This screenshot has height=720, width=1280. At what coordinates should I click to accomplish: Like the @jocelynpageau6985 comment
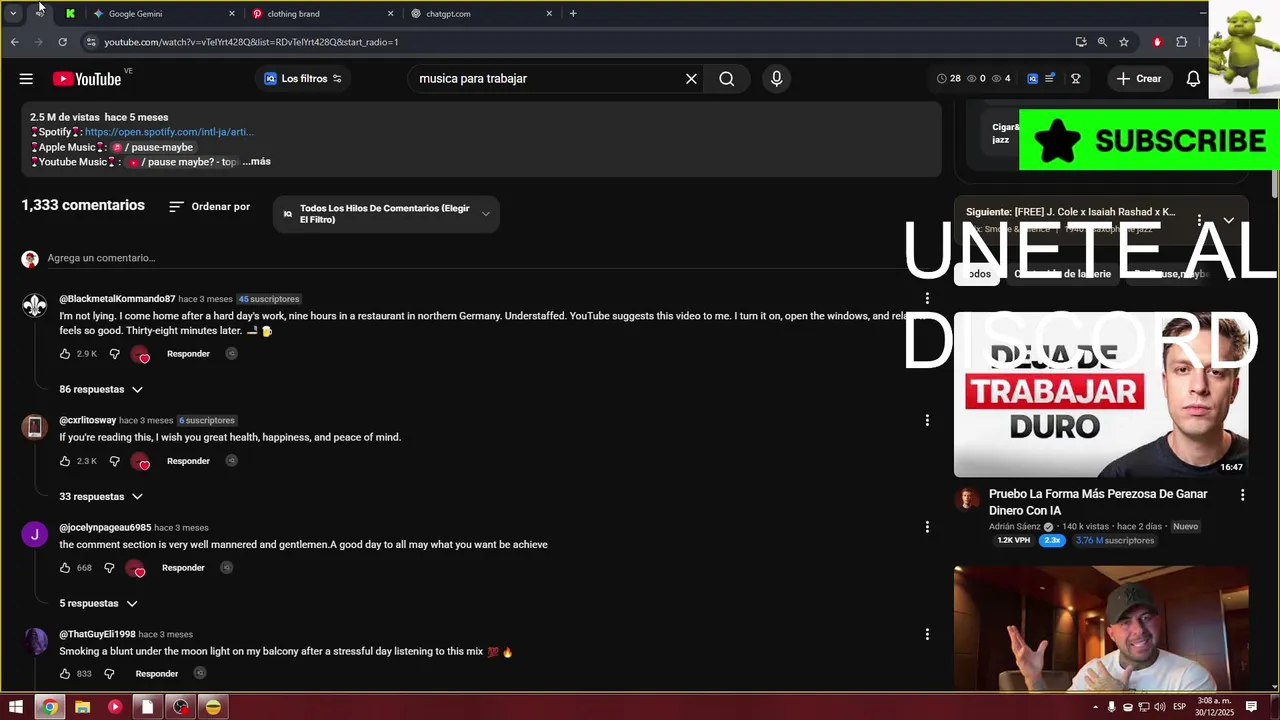point(65,568)
